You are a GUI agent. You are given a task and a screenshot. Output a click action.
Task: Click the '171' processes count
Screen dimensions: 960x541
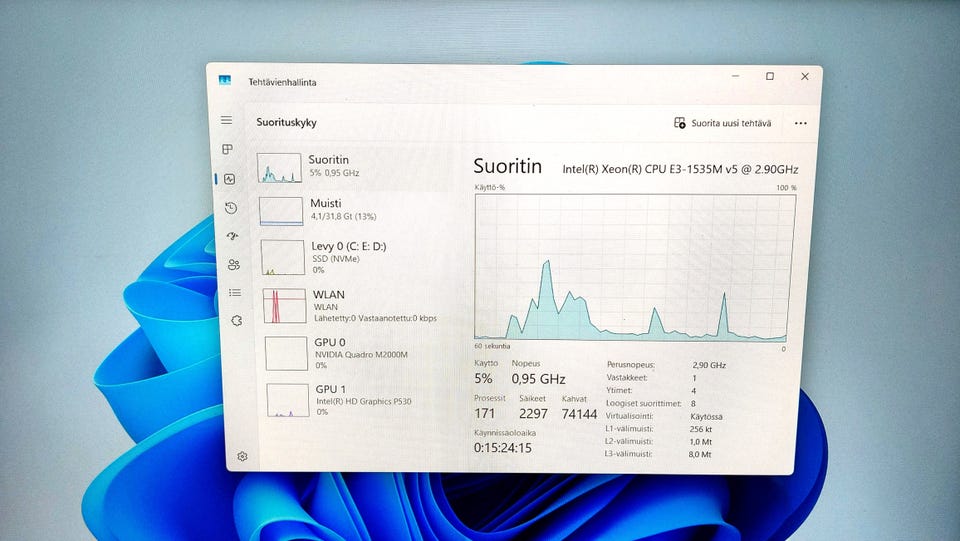(x=484, y=414)
